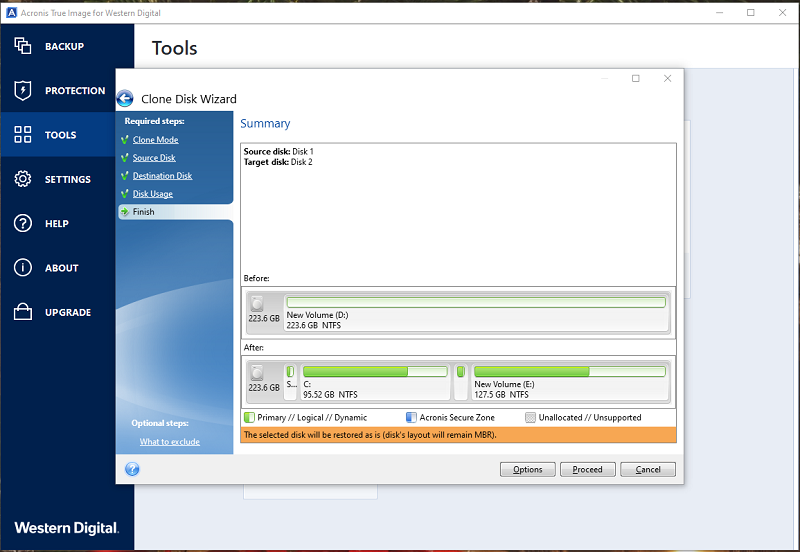Click the Source disk: Disk 1 text
Screen dimensions: 800x552
[x=279, y=152]
